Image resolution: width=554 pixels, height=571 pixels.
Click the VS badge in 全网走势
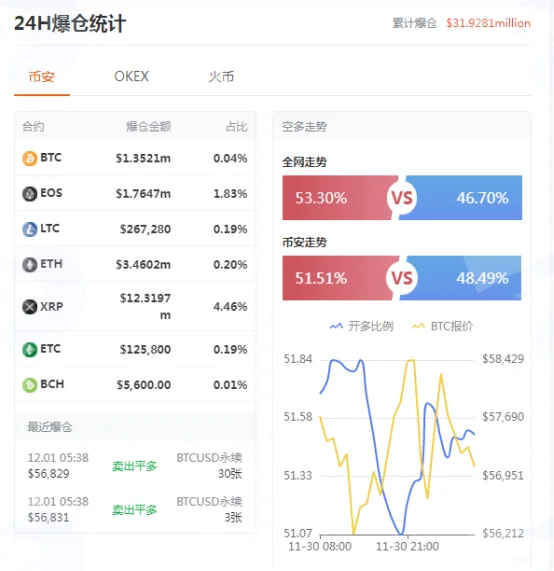402,198
